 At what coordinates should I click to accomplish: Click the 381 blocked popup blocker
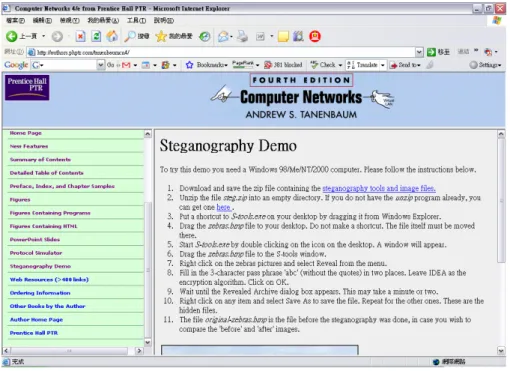(x=283, y=65)
